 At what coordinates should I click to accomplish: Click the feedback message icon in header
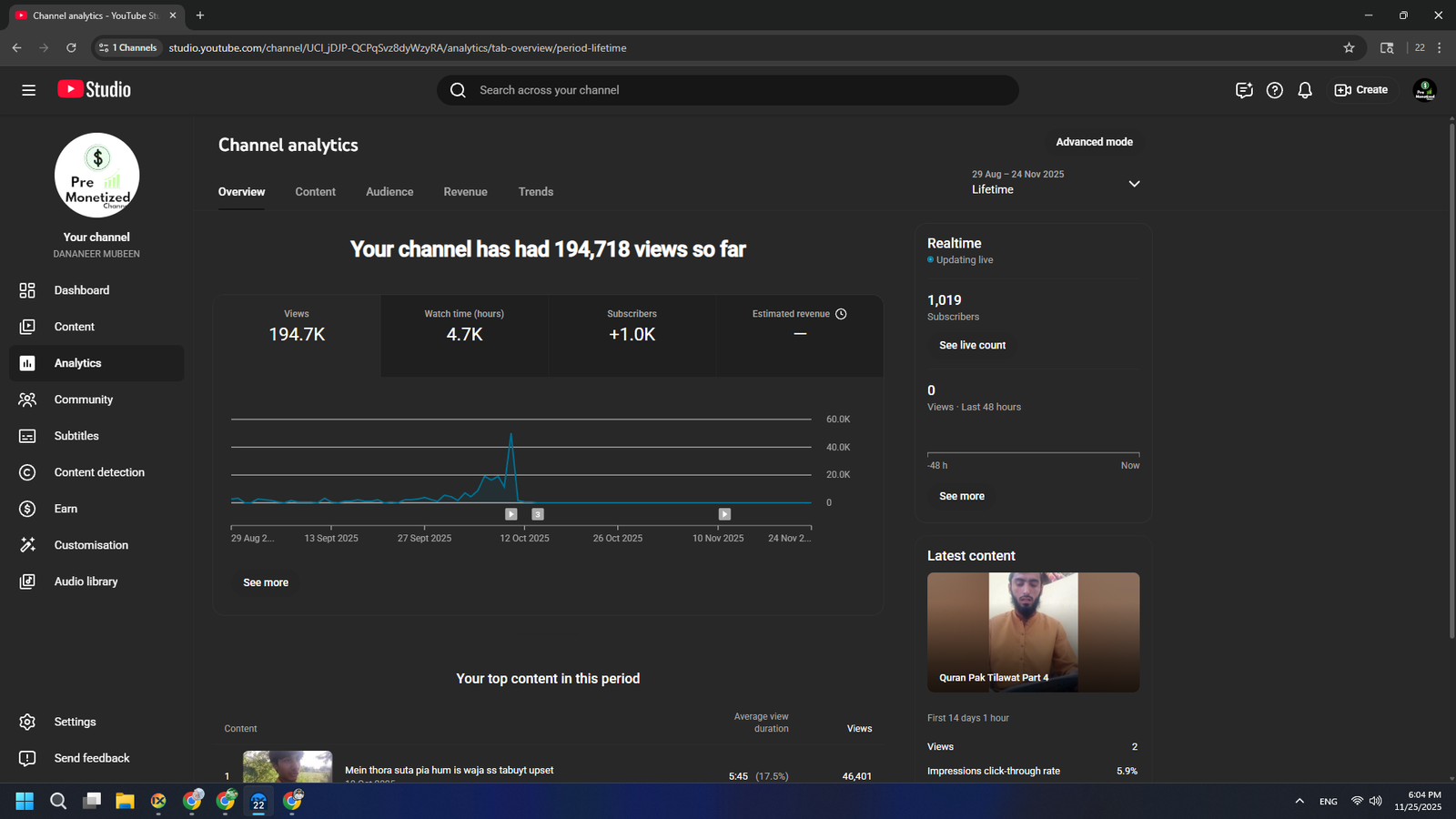coord(1244,90)
